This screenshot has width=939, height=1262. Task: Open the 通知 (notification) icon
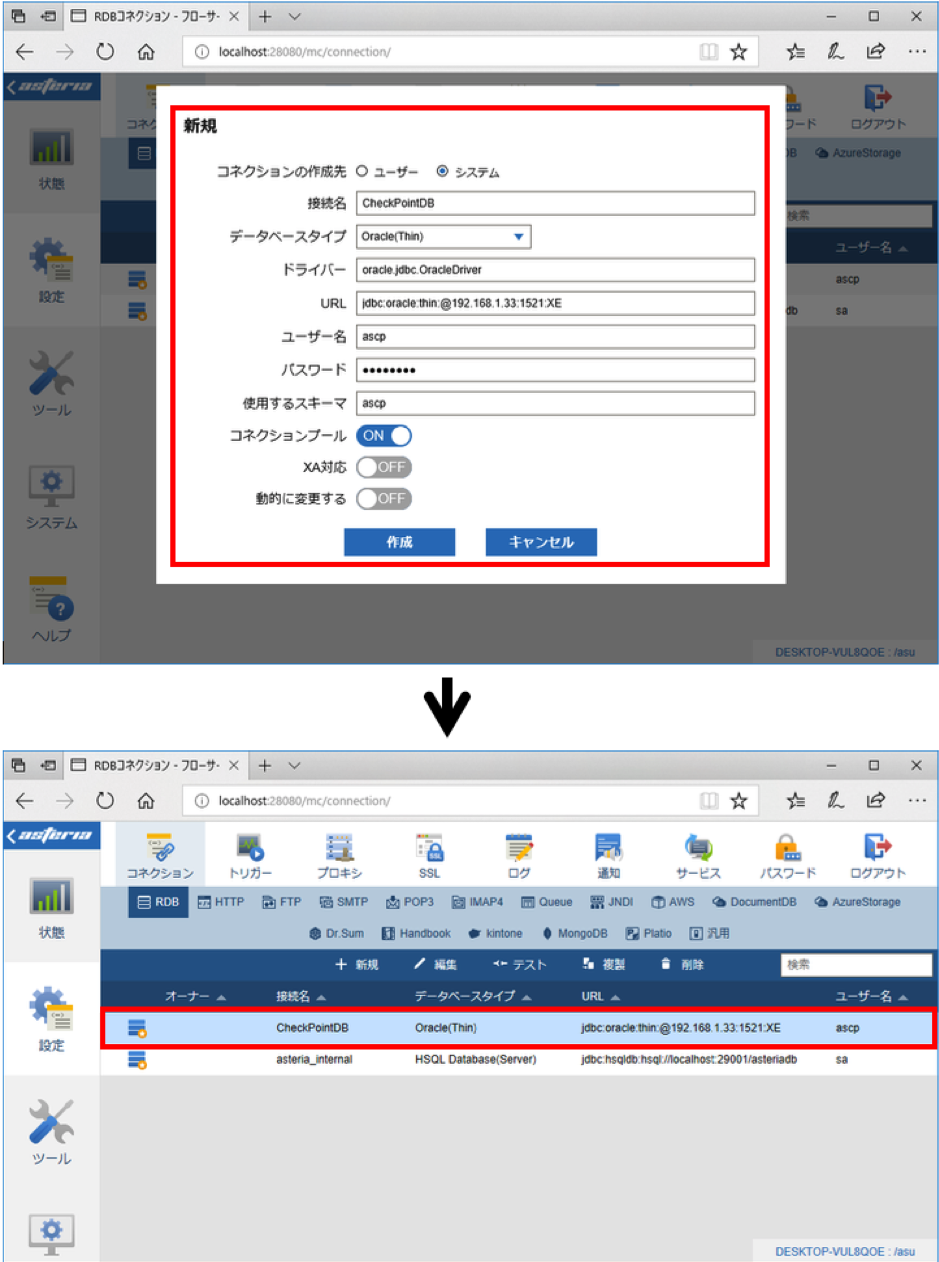pyautogui.click(x=608, y=855)
